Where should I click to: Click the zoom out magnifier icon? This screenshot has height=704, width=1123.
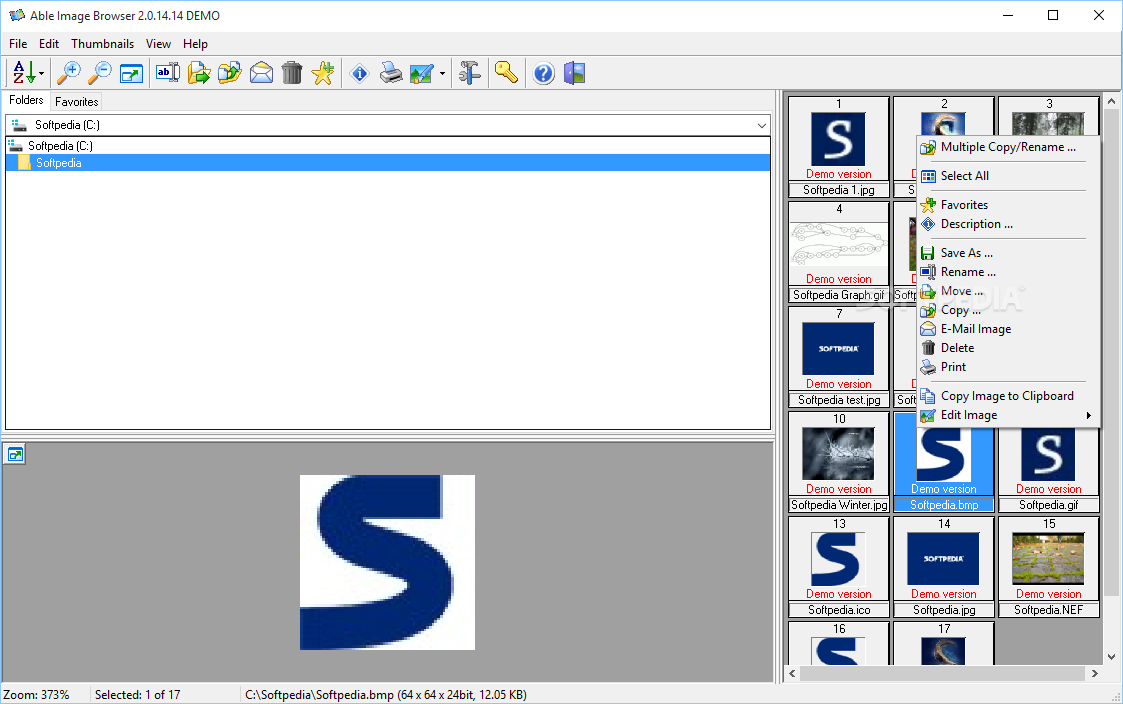[100, 73]
